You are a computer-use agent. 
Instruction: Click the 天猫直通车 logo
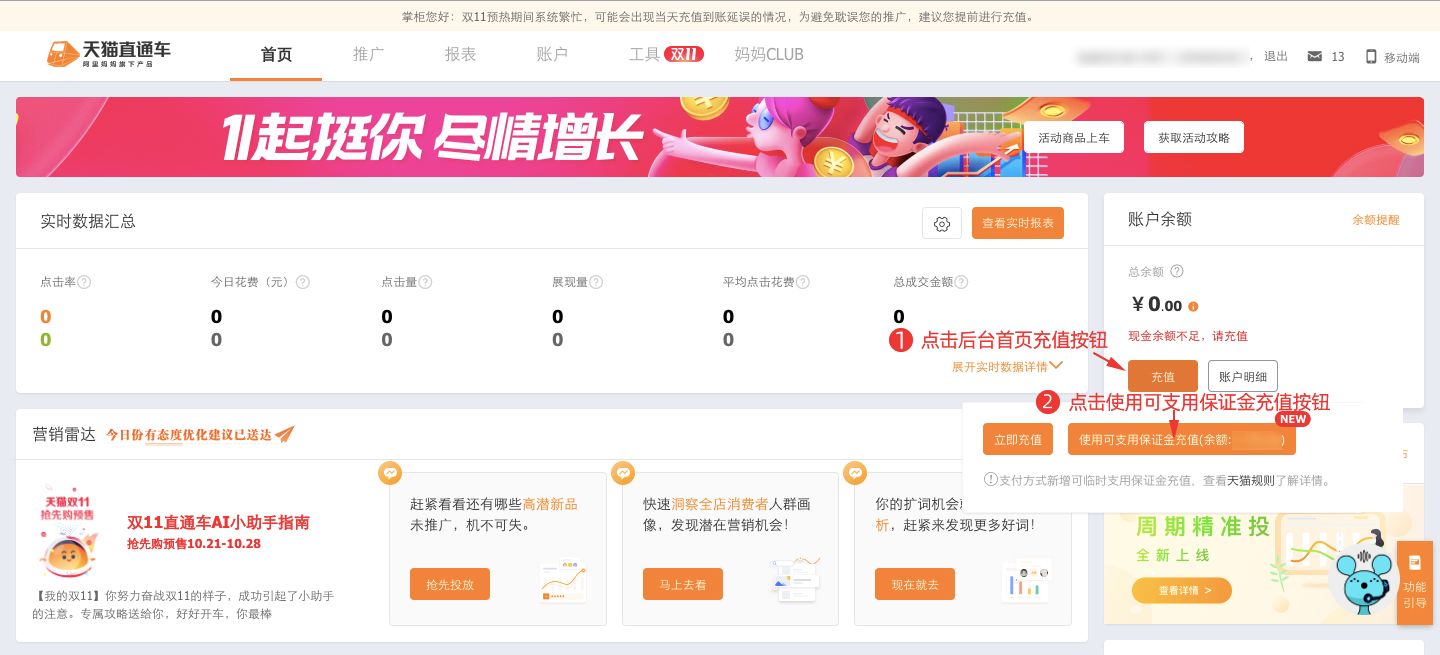[x=108, y=54]
